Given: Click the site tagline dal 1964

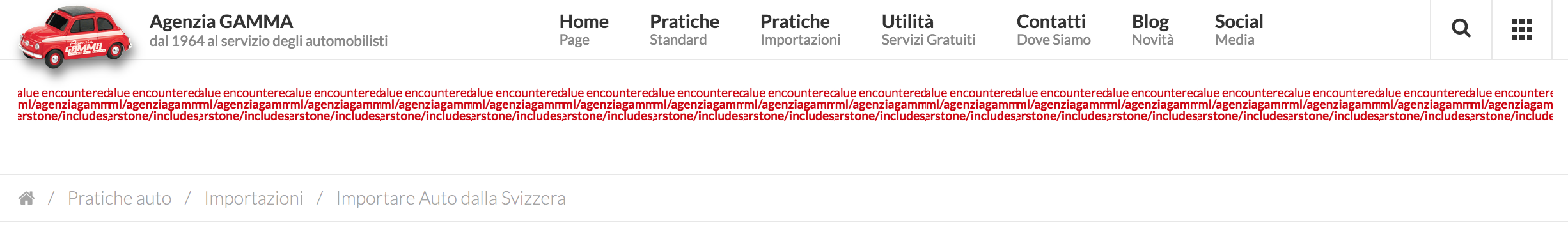Looking at the screenshot, I should pyautogui.click(x=269, y=41).
